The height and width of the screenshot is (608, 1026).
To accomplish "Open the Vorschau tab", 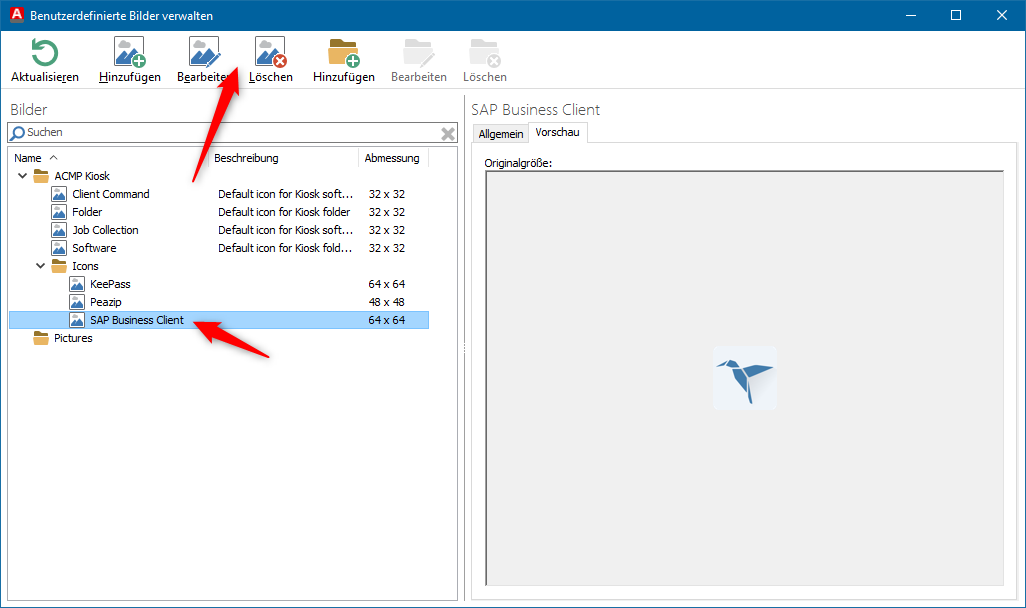I will (x=557, y=133).
